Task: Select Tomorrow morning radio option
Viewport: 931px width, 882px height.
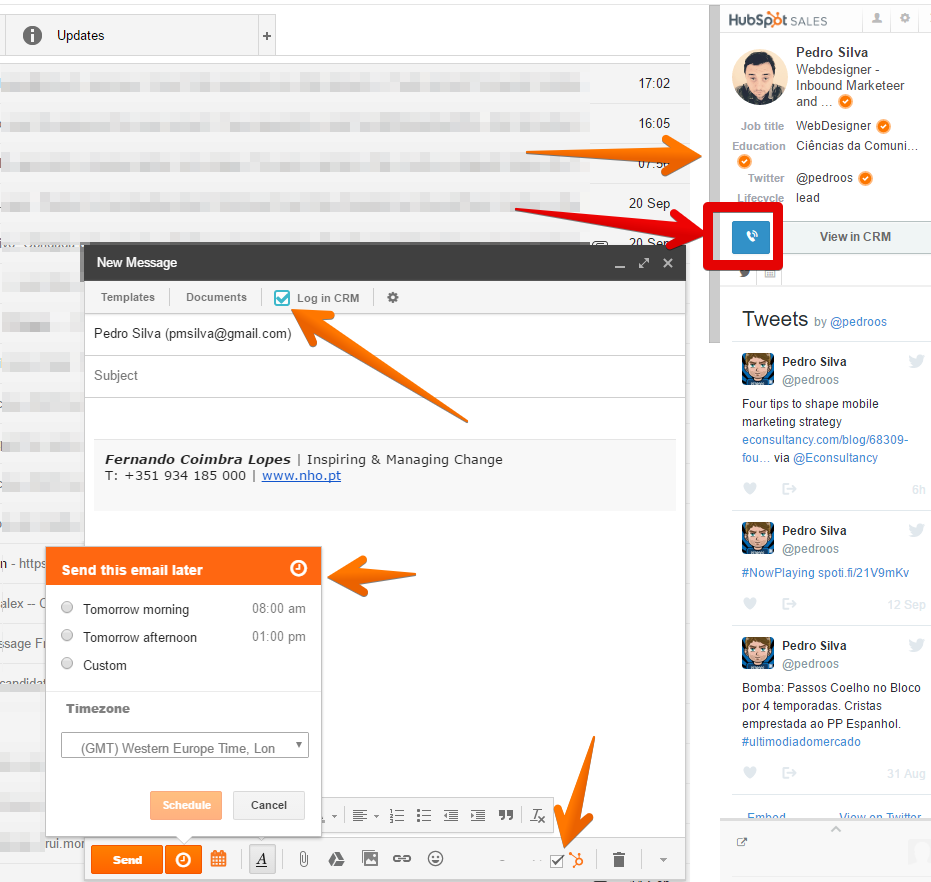Action: 67,608
